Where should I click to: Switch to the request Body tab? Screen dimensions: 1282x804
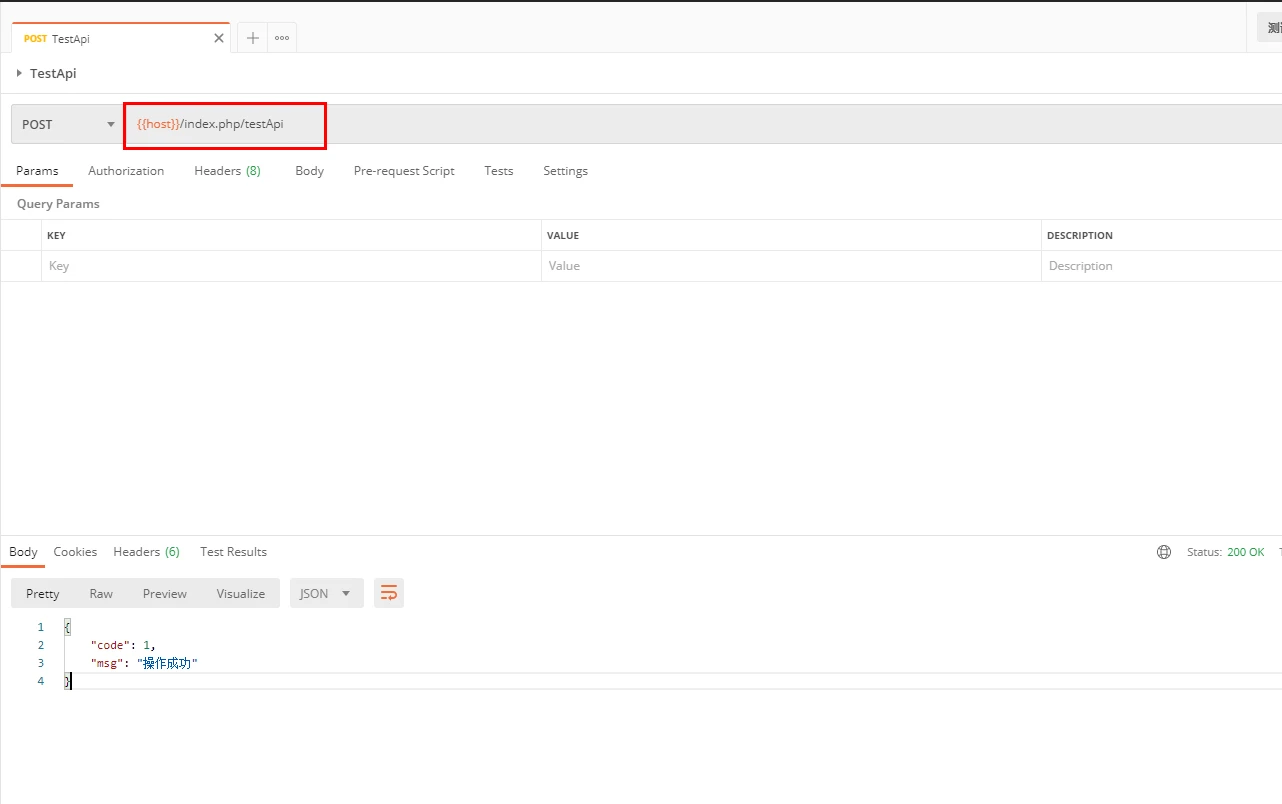(309, 171)
